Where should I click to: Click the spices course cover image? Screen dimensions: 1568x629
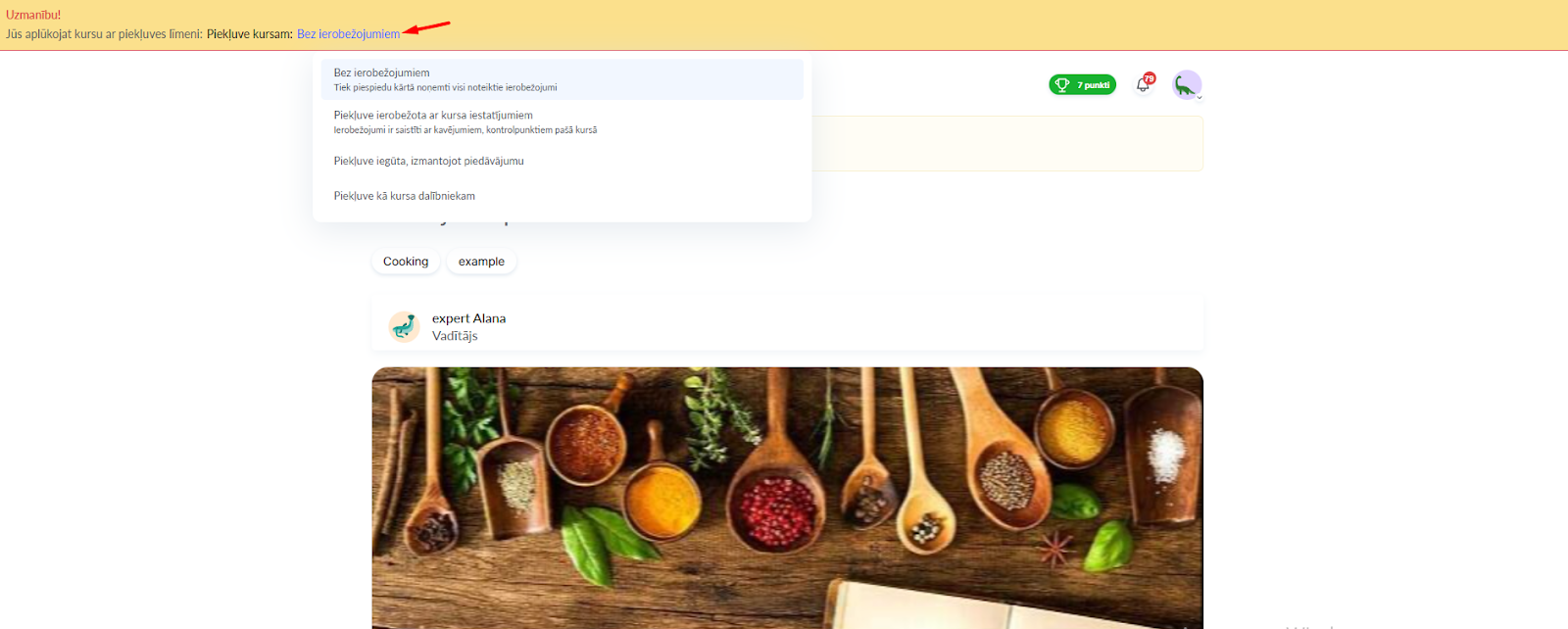click(x=787, y=498)
